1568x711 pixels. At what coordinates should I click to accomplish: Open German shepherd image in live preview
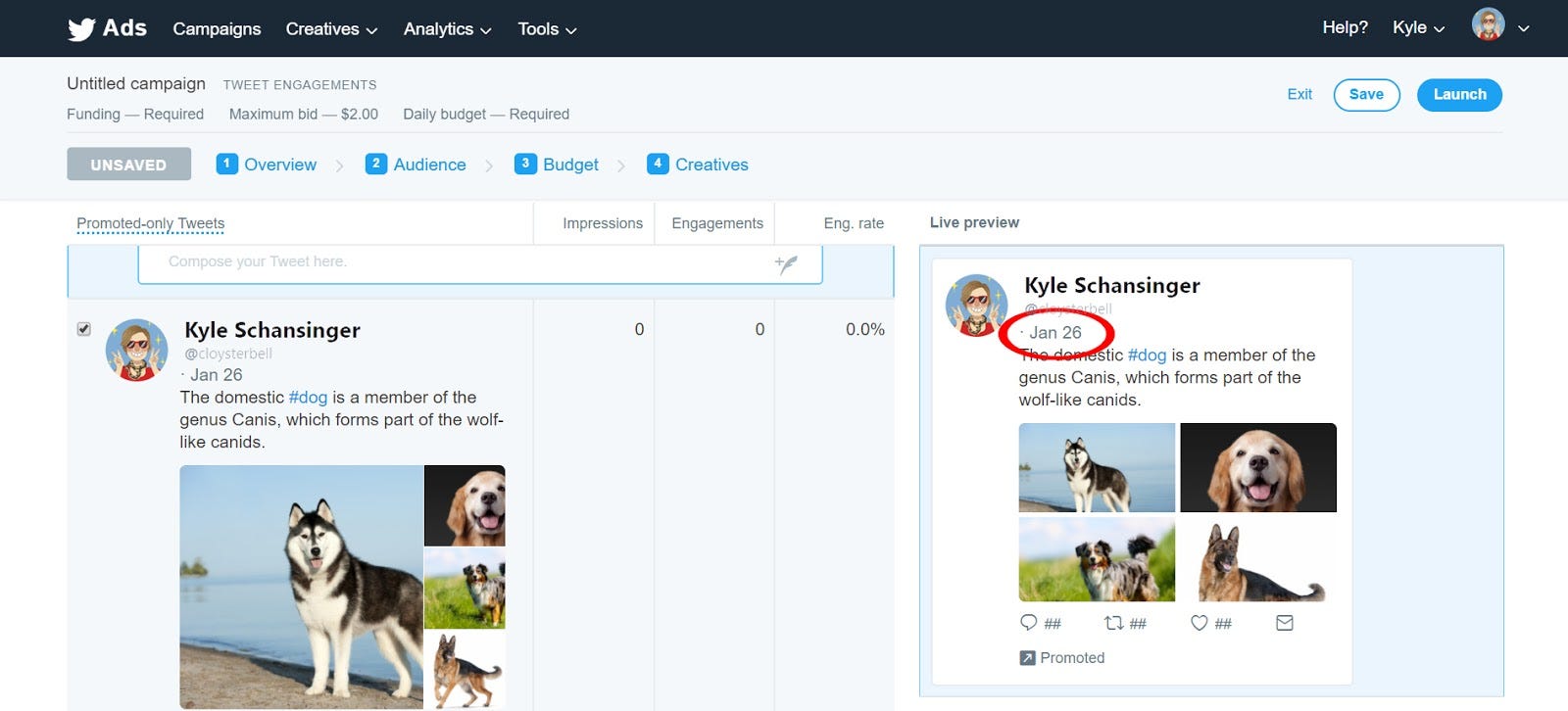point(1258,559)
